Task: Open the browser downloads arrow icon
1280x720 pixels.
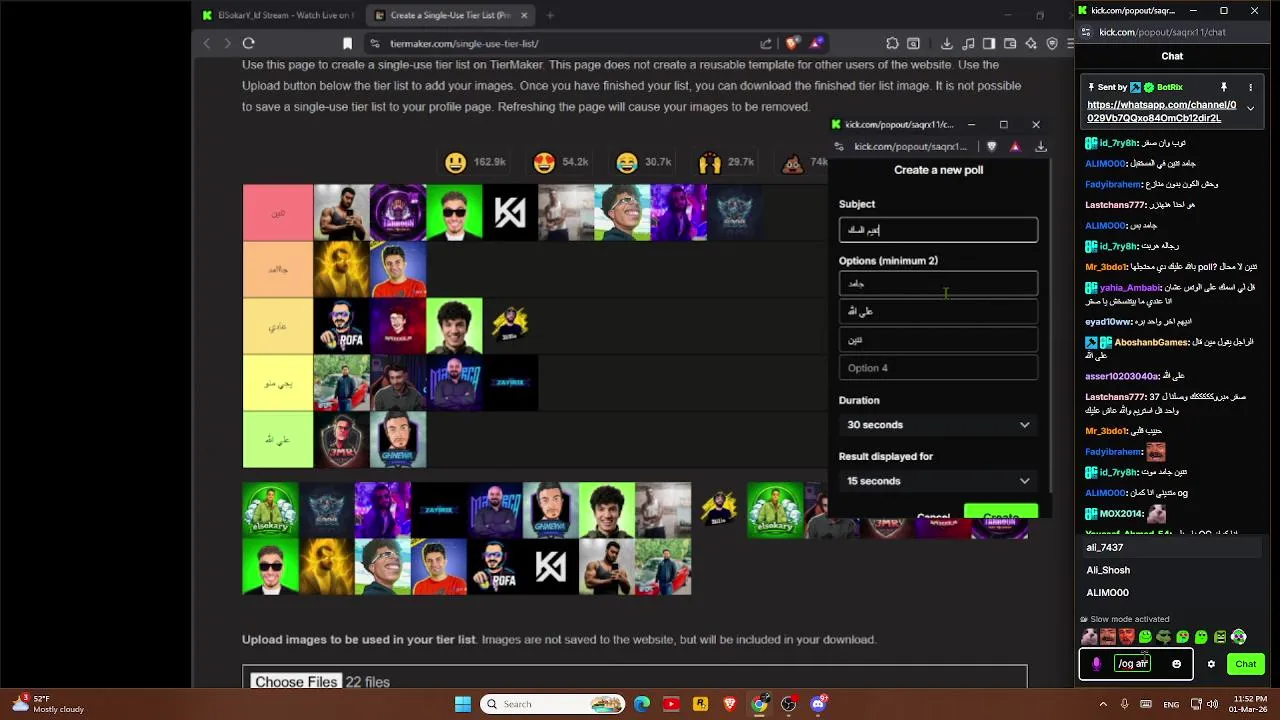Action: 946,43
